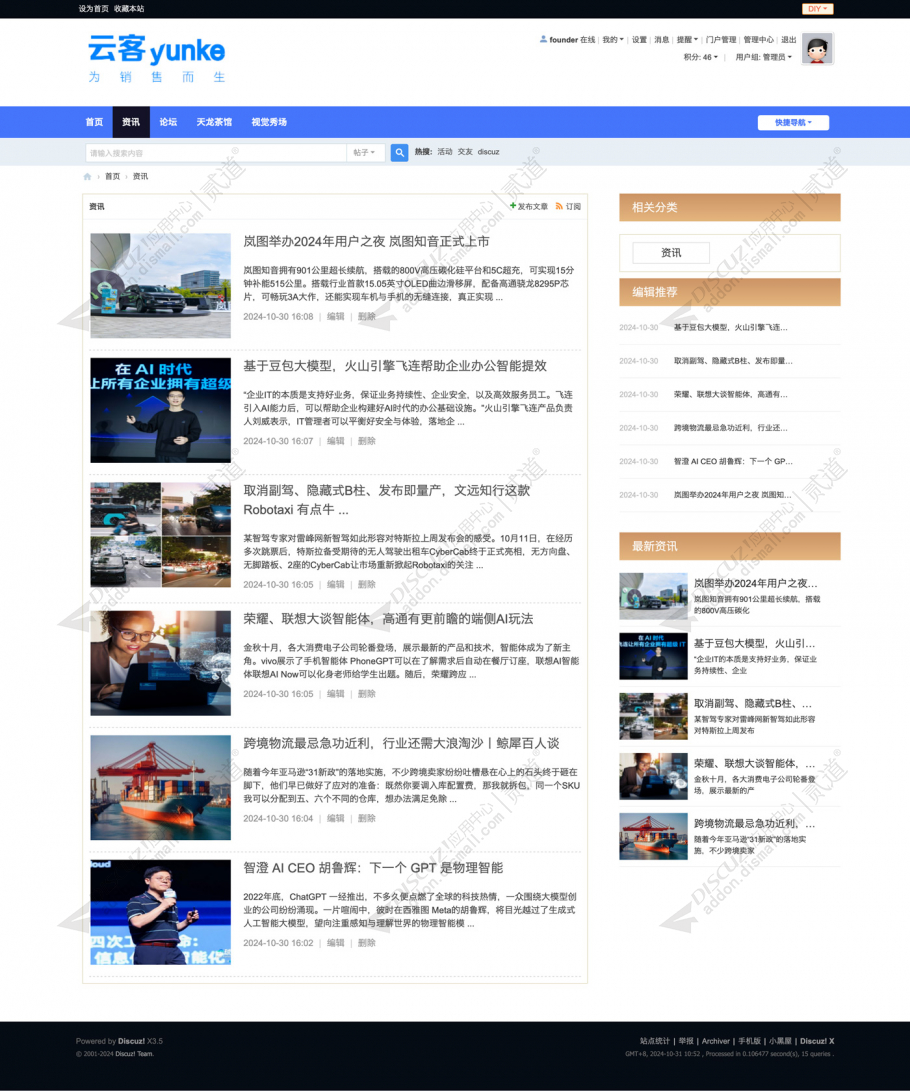Viewport: 910px width, 1091px height.
Task: Click 站点统计 in the footer
Action: (x=654, y=1041)
